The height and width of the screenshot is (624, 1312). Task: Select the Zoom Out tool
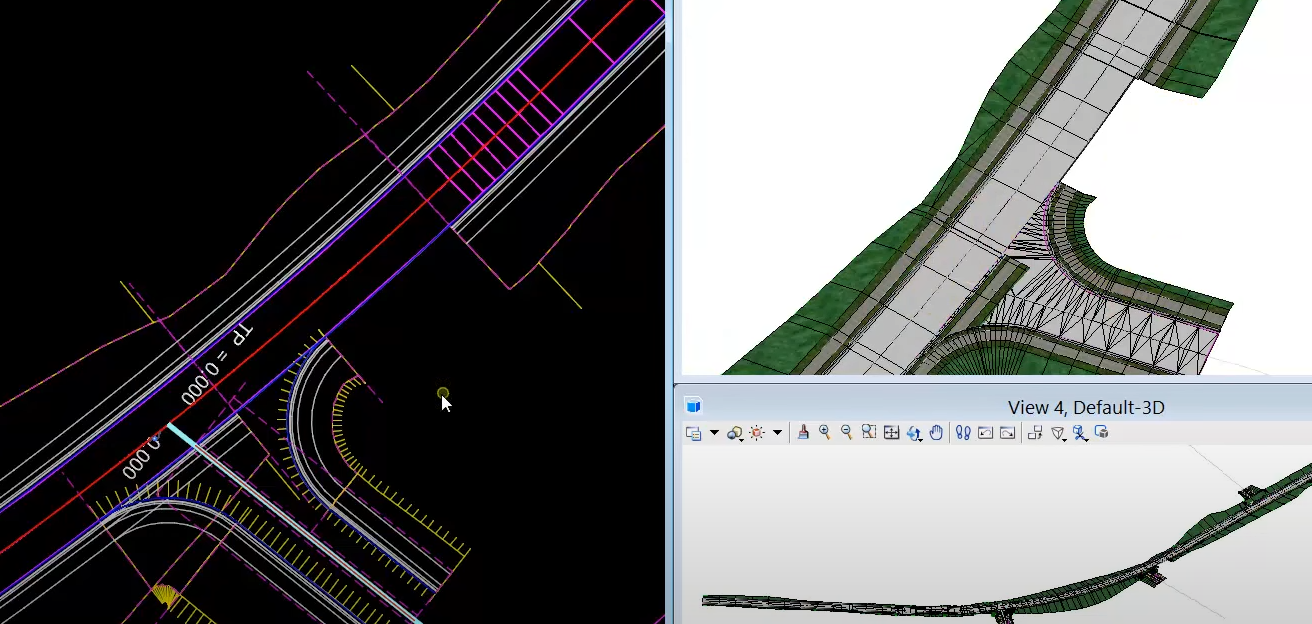[846, 432]
